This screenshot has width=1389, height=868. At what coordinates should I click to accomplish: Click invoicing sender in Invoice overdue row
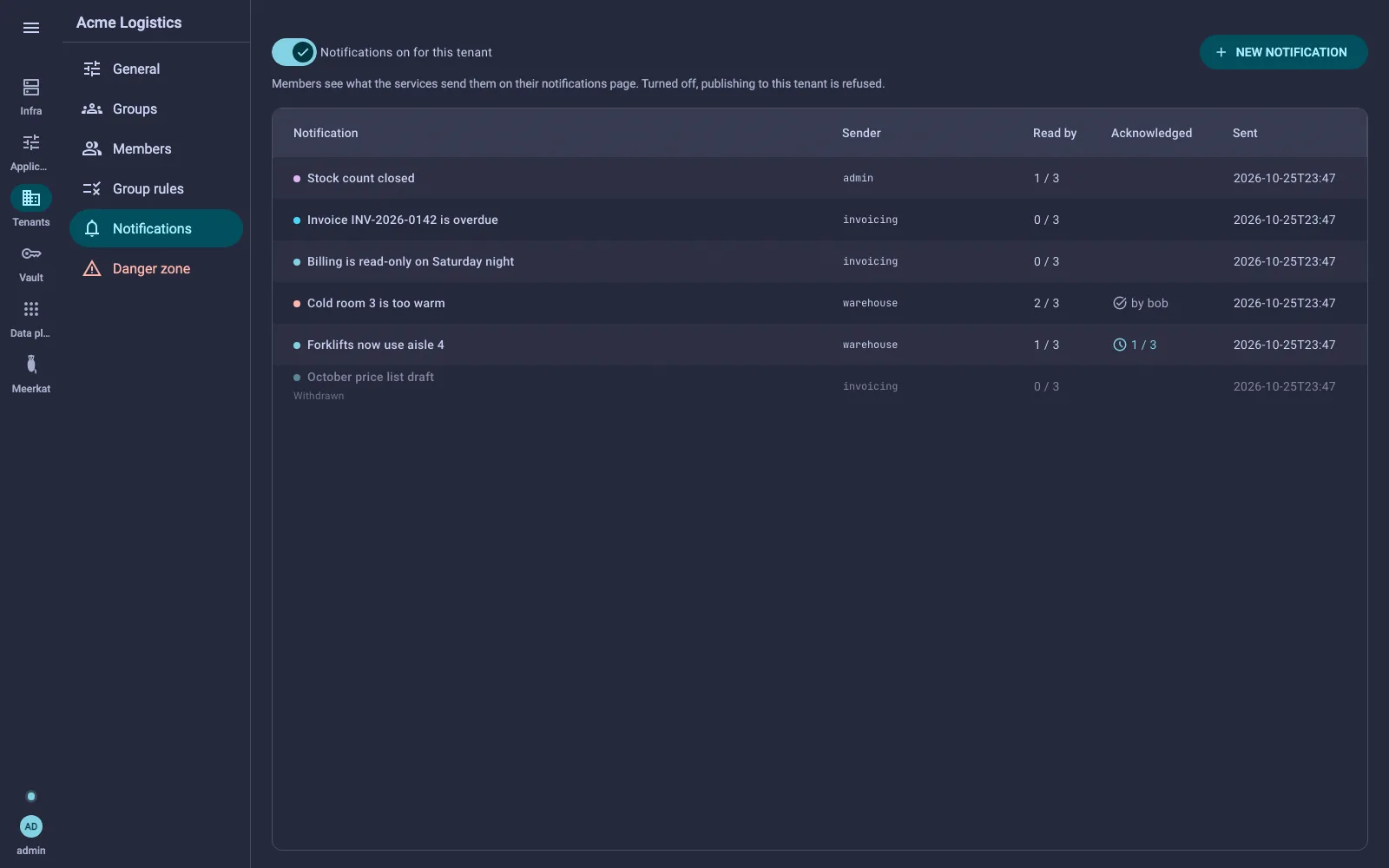(x=870, y=220)
